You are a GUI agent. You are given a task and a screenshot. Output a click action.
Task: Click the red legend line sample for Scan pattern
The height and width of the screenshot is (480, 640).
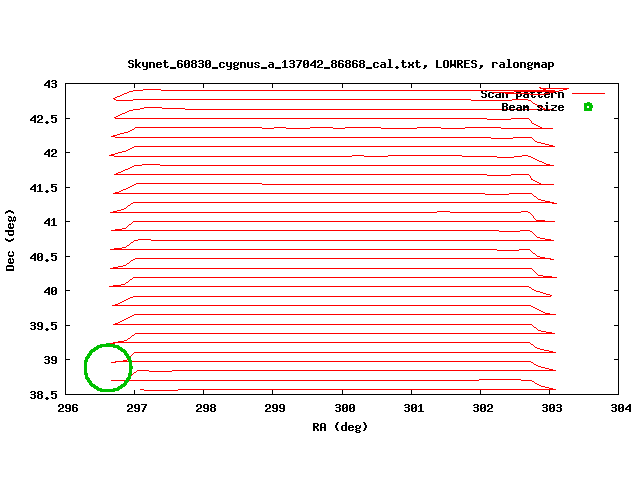[x=588, y=93]
